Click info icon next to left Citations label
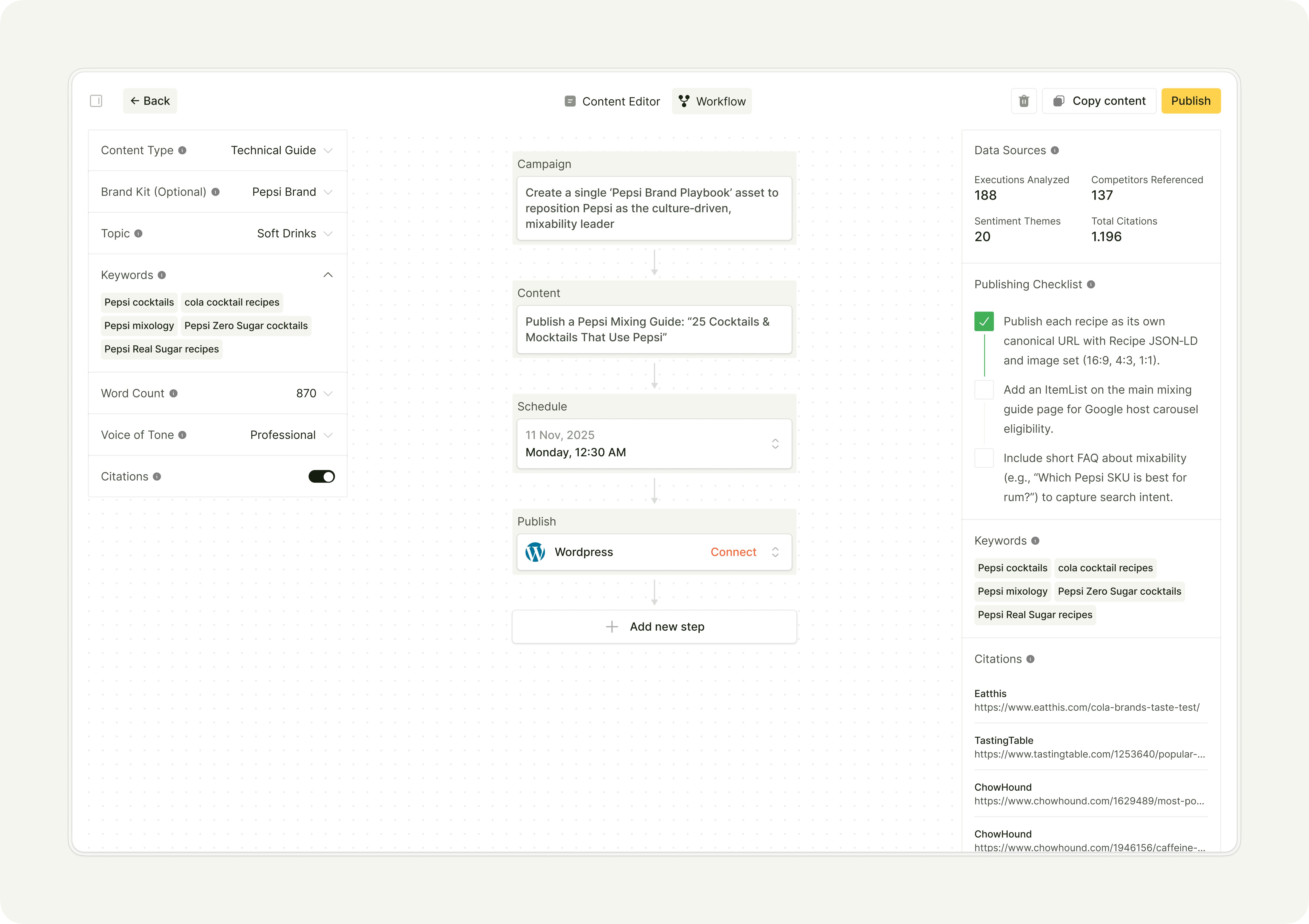 pyautogui.click(x=157, y=477)
